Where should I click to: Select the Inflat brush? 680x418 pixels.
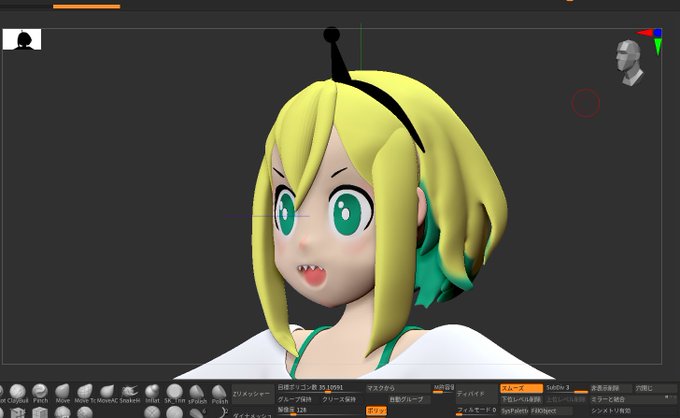click(x=152, y=394)
